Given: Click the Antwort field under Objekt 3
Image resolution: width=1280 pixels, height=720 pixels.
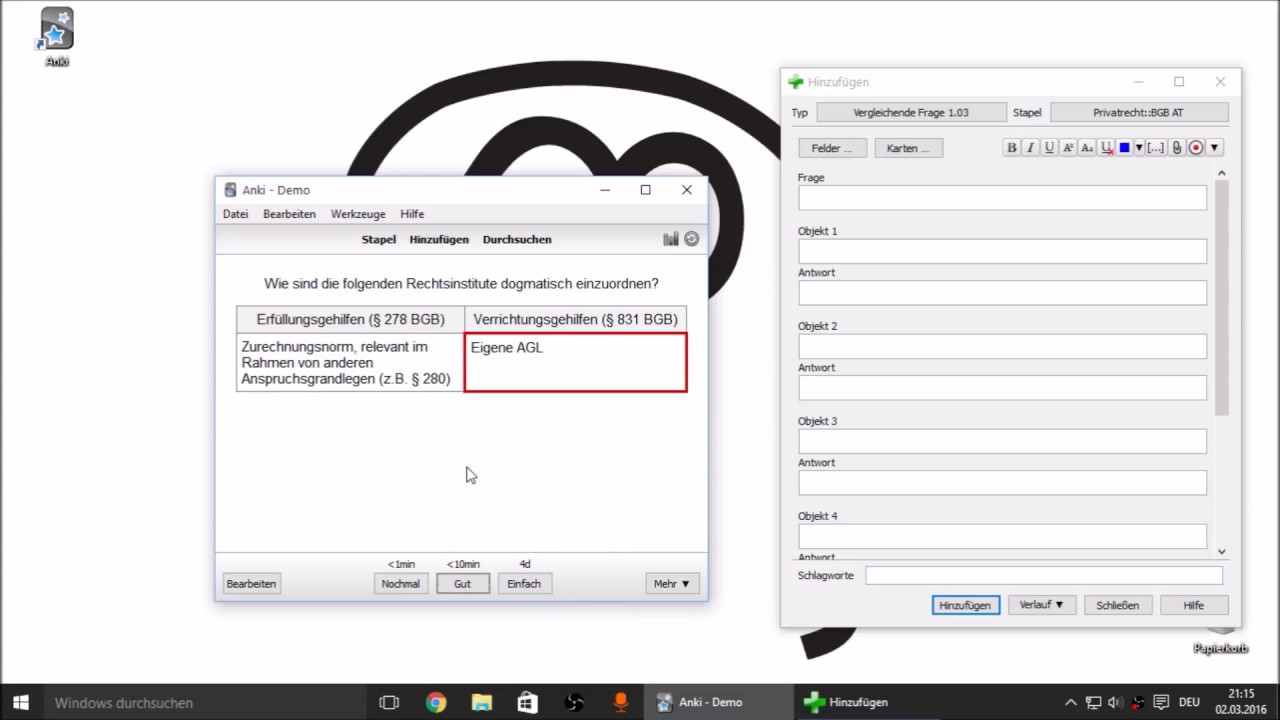Looking at the screenshot, I should [x=1002, y=483].
